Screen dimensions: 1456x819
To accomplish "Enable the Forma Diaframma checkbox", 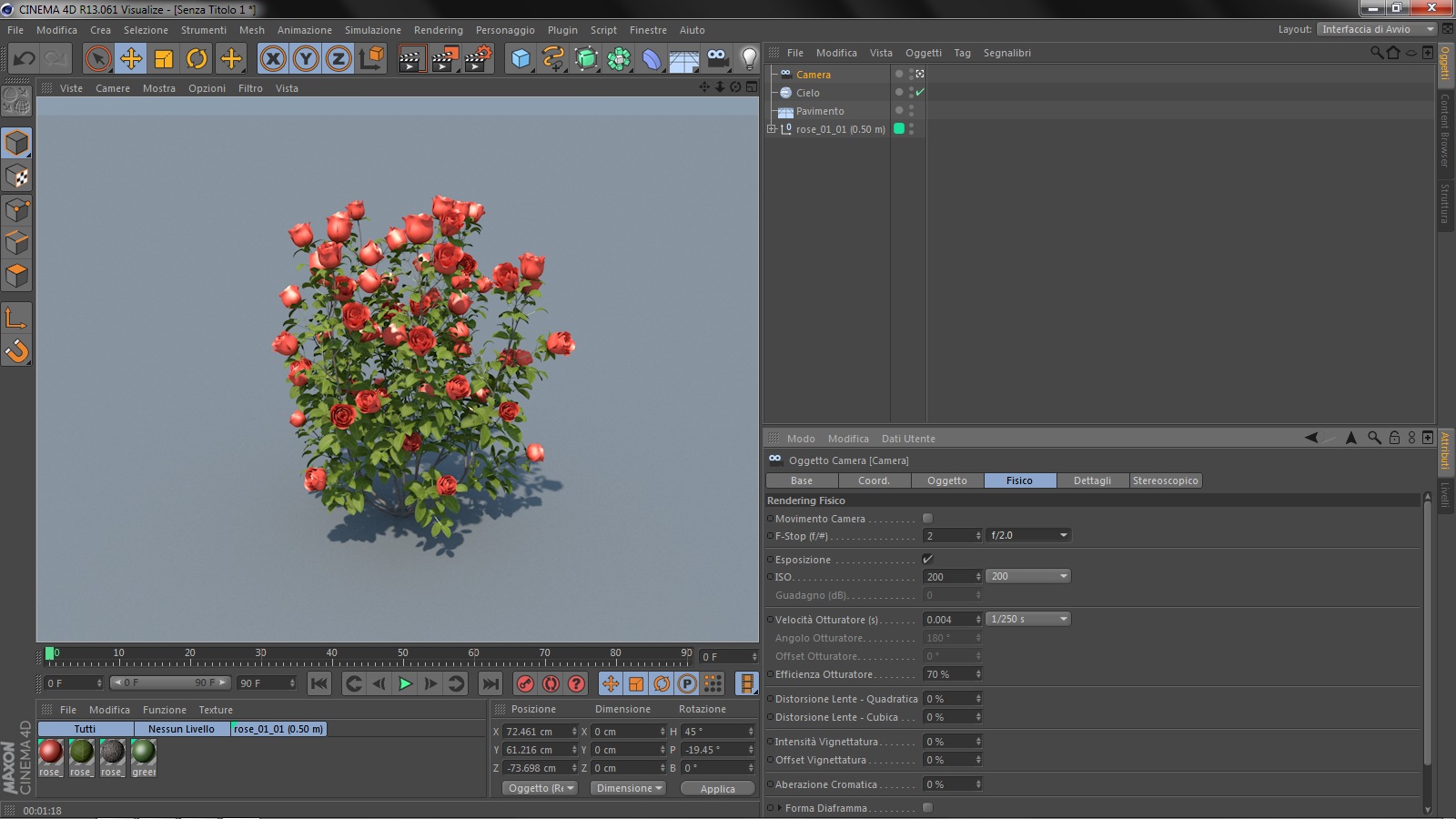I will [927, 808].
